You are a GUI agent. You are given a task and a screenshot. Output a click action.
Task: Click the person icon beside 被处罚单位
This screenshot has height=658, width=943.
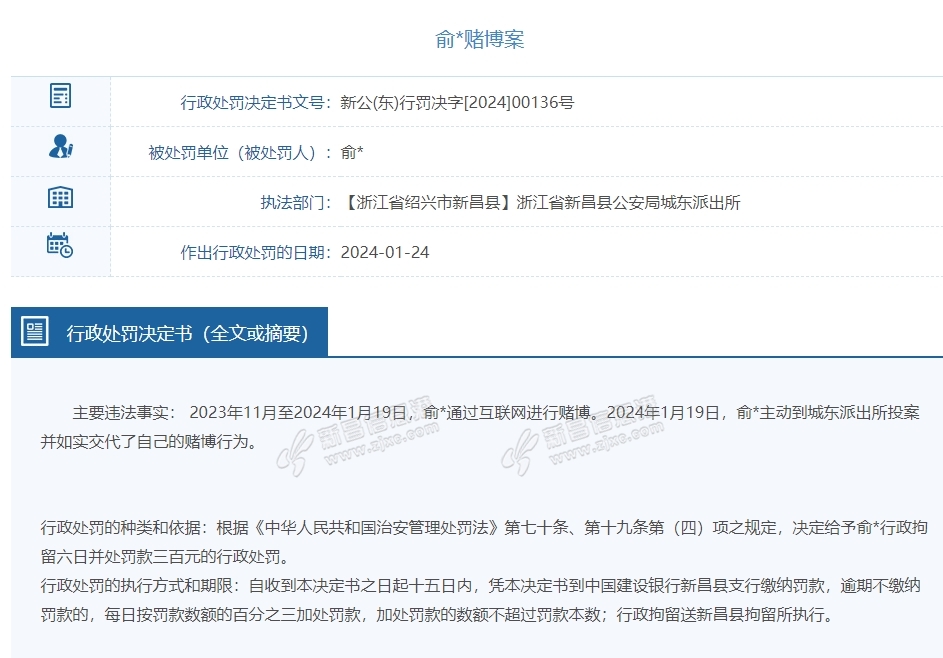(60, 147)
